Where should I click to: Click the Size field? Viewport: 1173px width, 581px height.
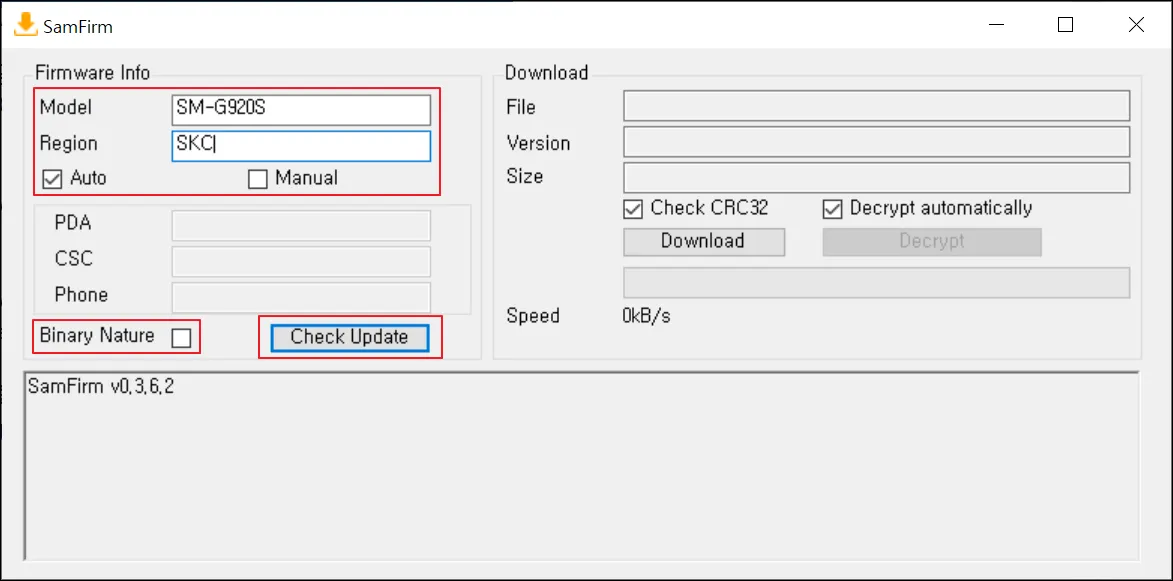click(x=876, y=178)
